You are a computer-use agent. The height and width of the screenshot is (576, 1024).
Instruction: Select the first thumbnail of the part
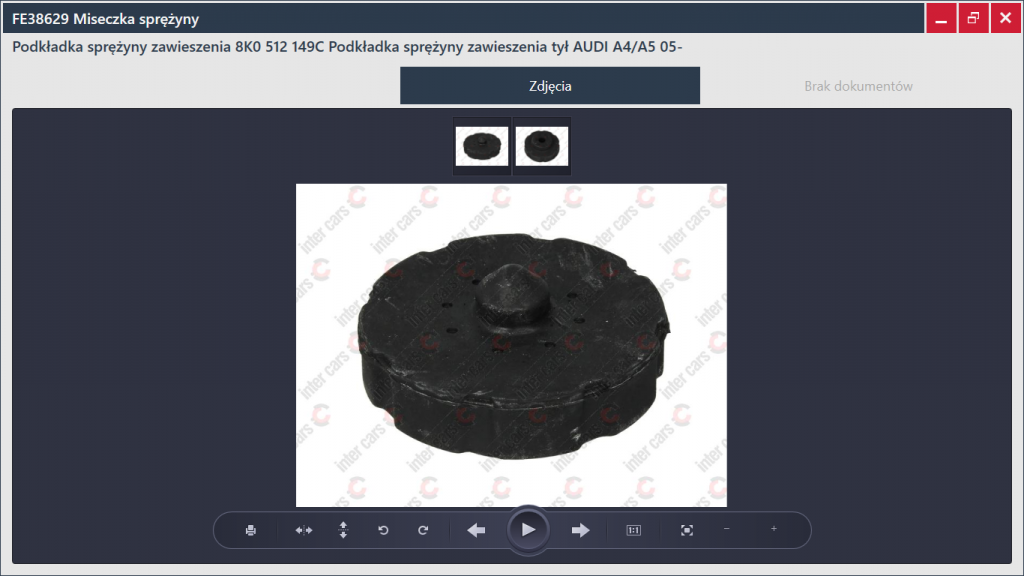coord(482,146)
